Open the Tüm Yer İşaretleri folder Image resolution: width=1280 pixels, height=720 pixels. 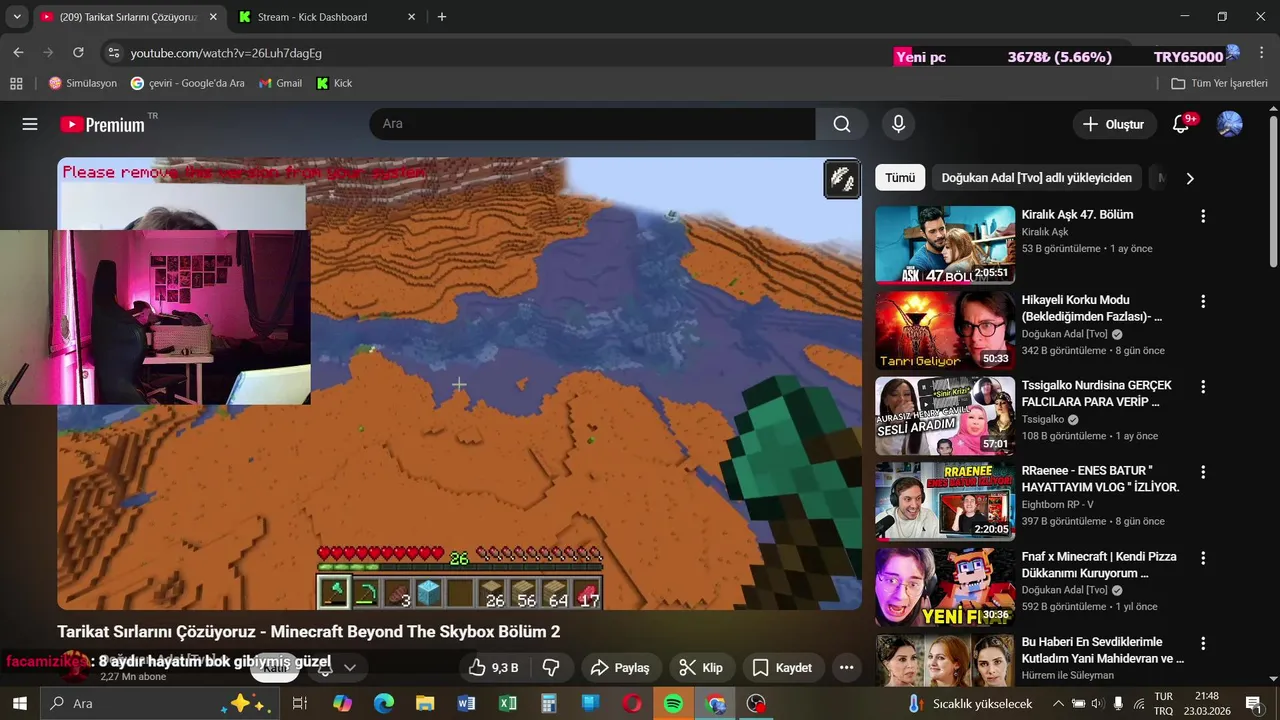(x=1219, y=83)
